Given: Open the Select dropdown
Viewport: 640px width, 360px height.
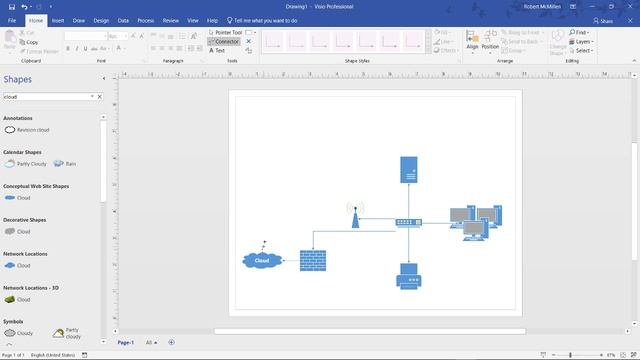Looking at the screenshot, I should tap(581, 51).
